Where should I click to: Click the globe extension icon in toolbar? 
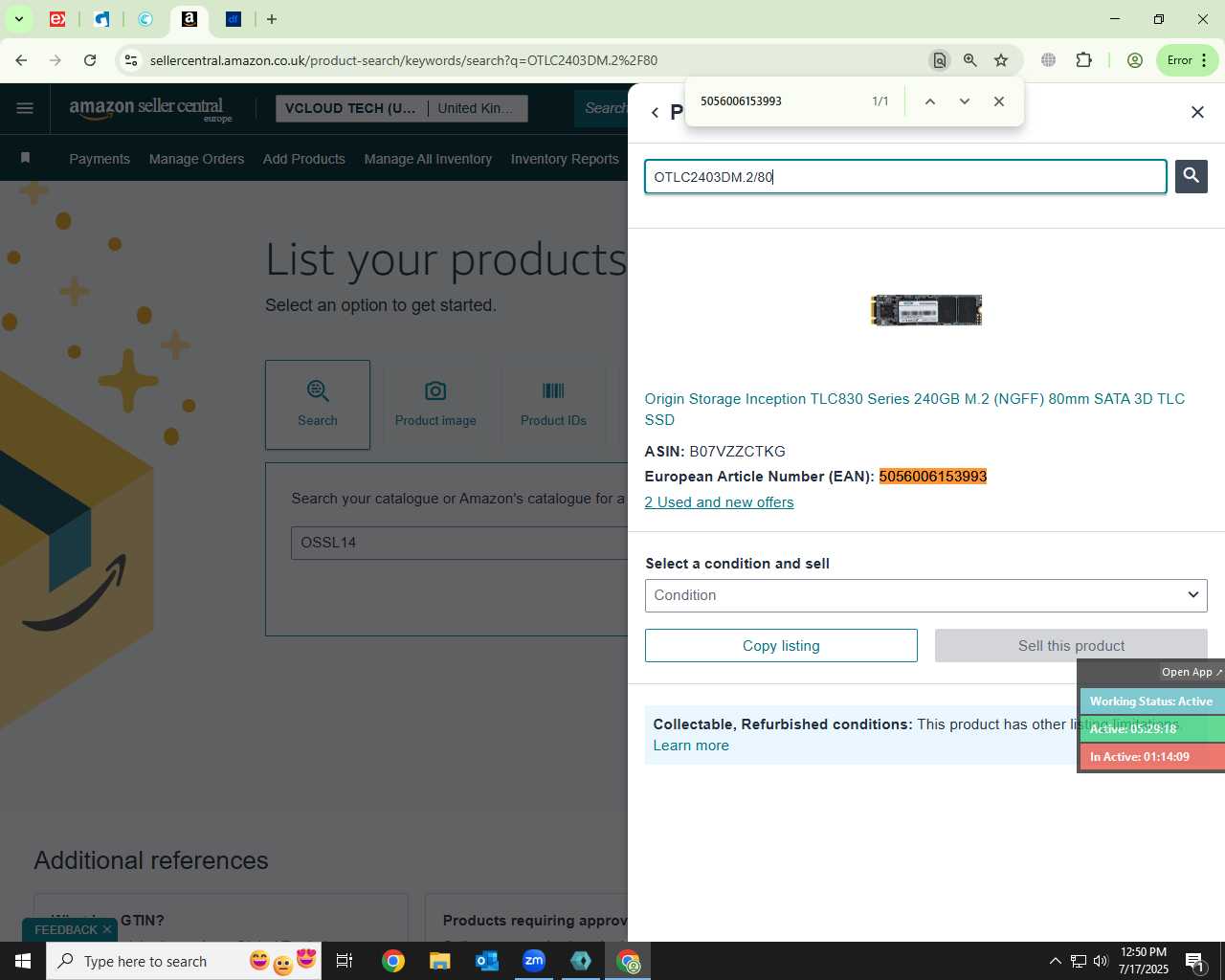coord(1049,60)
